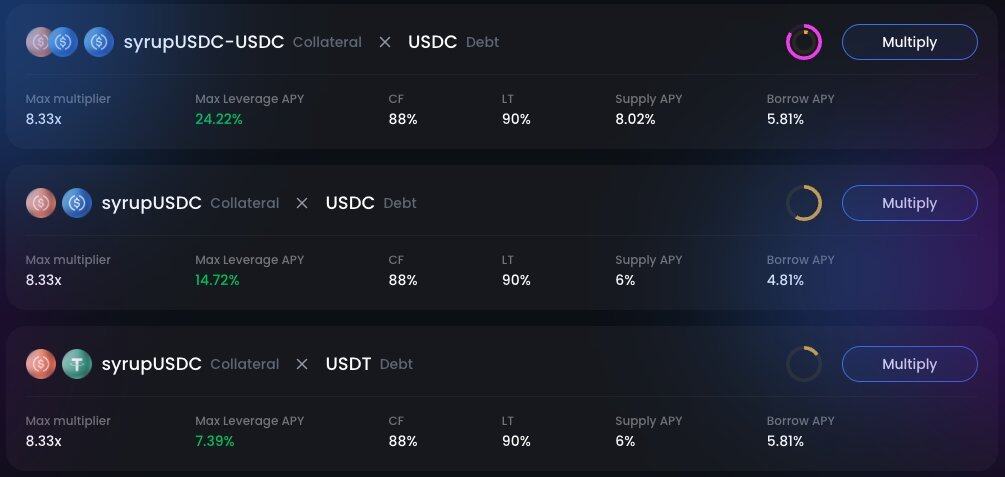Click the USDC coin icon in second row
The image size is (1005, 477).
pos(77,203)
